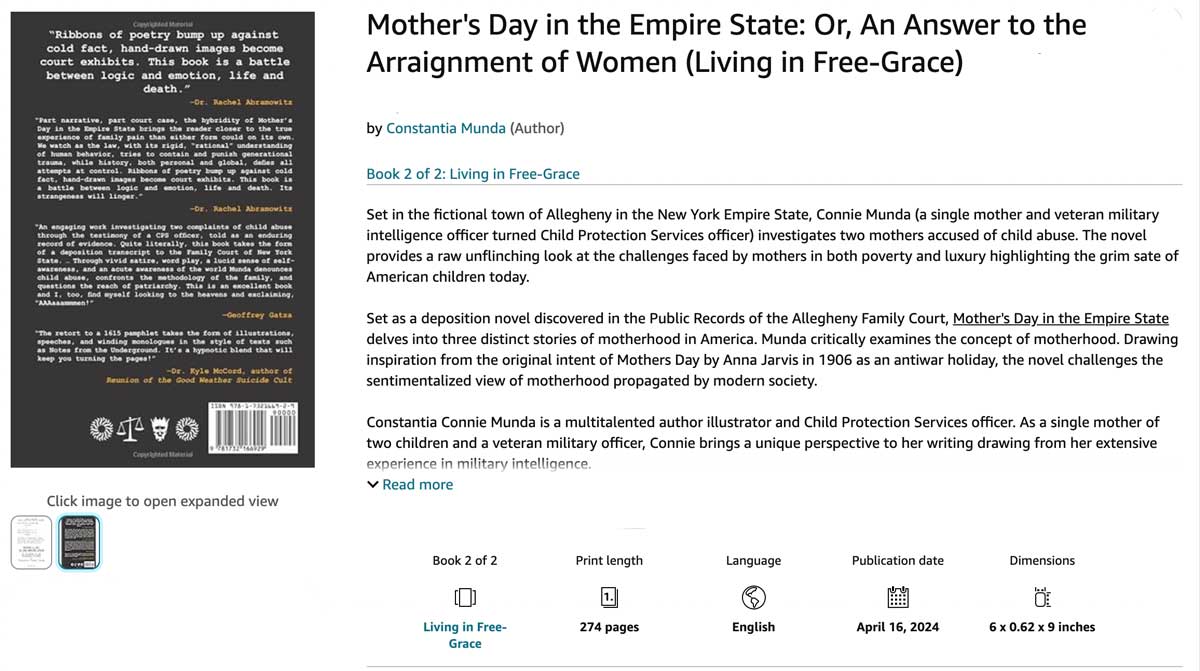Click the dimensions ruler icon
Screen dimensions: 1200x671
tap(1042, 598)
